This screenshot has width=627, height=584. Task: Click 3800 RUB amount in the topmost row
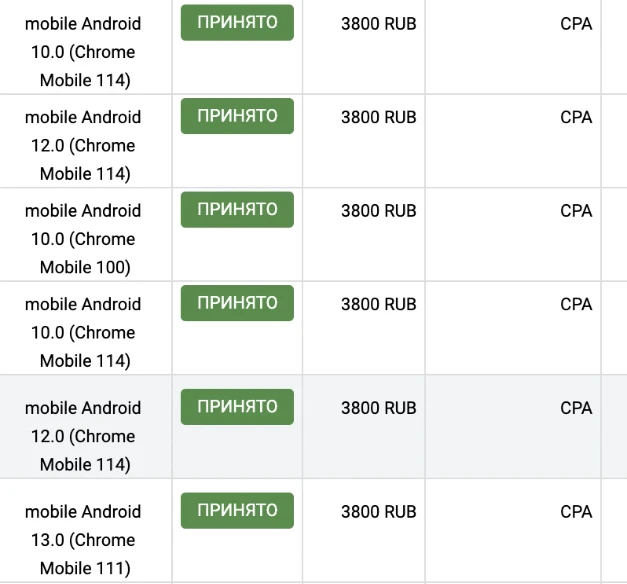click(x=379, y=24)
